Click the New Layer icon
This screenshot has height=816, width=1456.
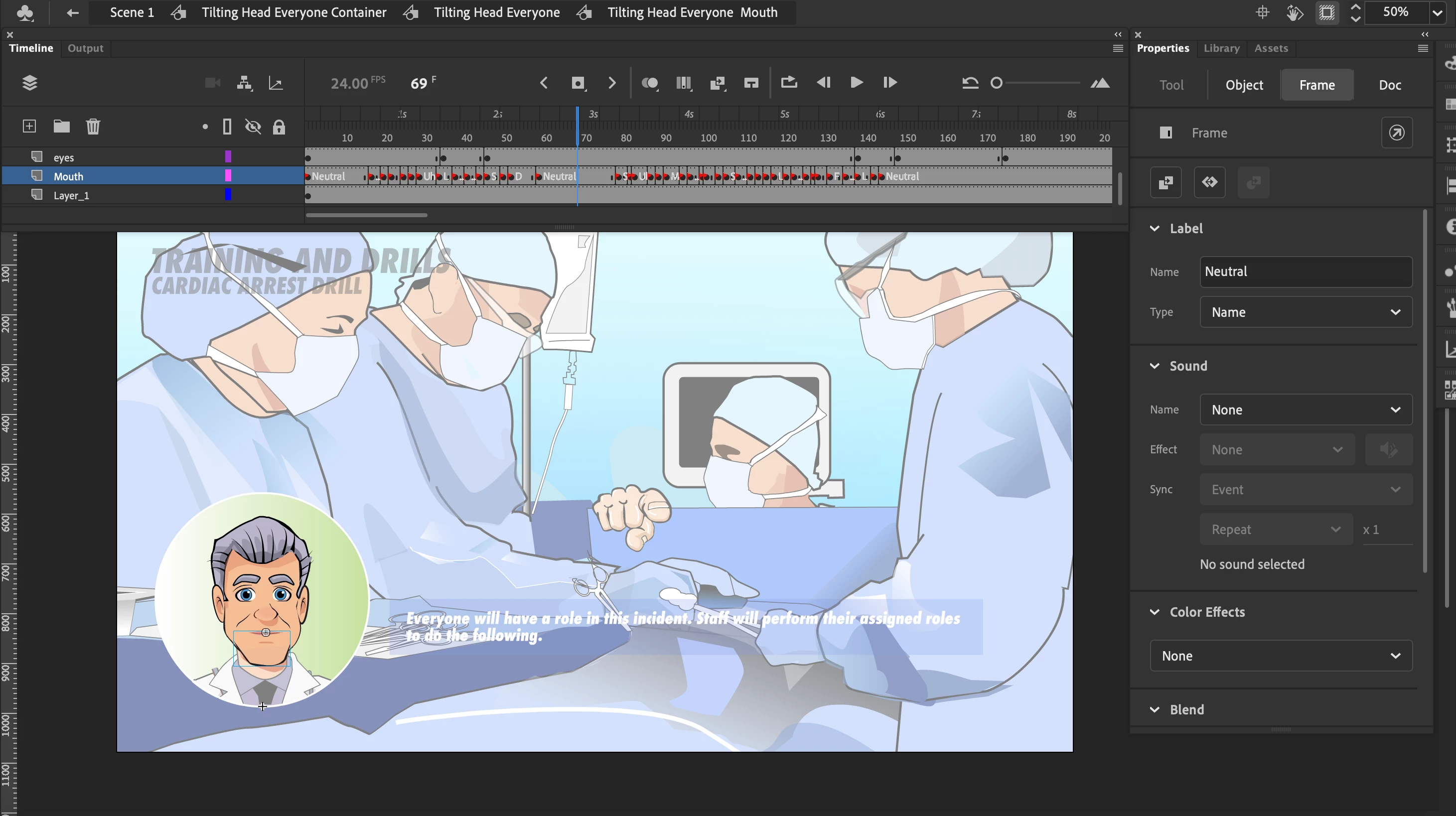click(29, 126)
